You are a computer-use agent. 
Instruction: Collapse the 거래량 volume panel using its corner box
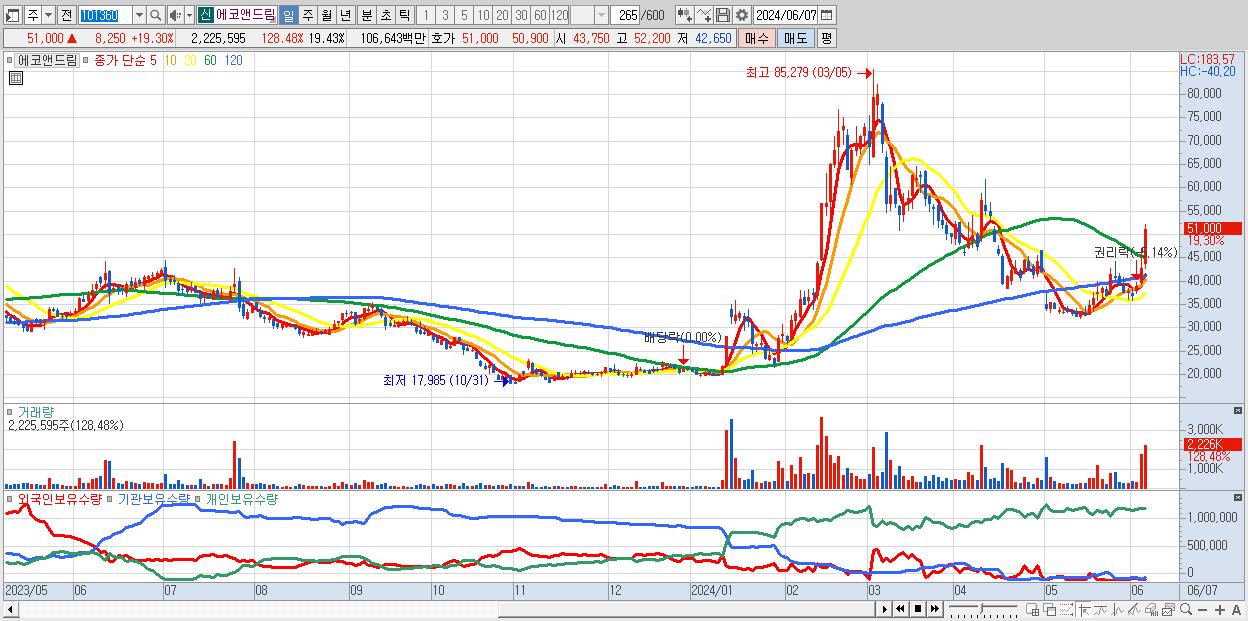tap(1239, 411)
